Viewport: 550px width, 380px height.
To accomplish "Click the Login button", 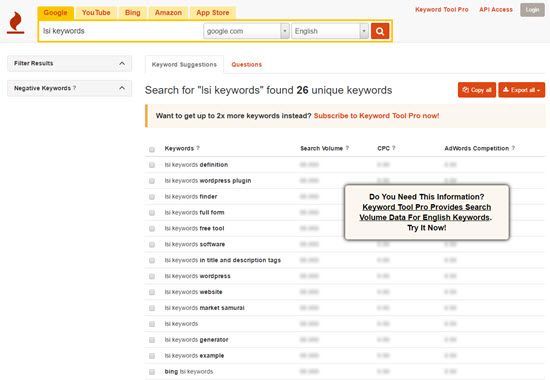I will (x=532, y=10).
